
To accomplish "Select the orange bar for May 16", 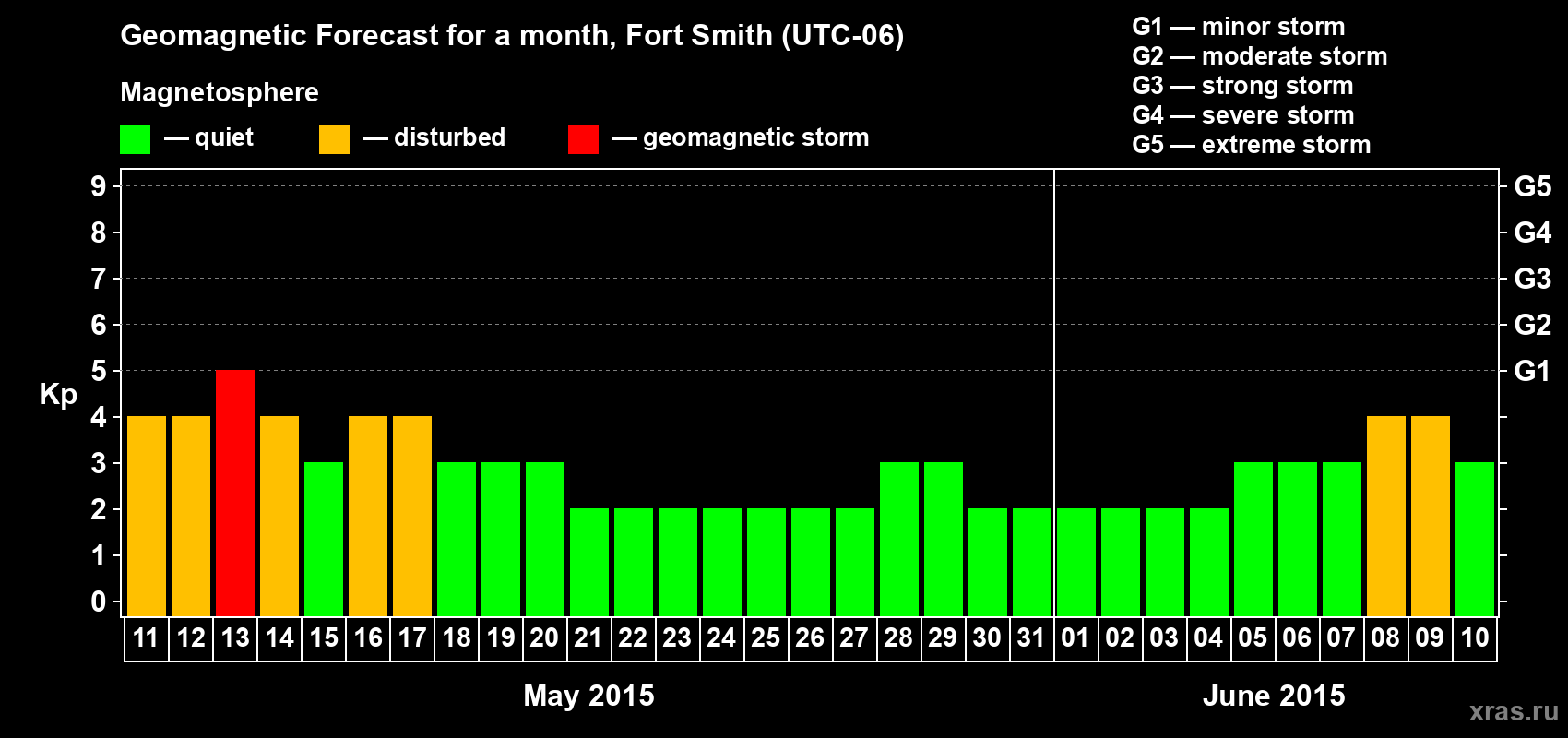I will 368,517.
